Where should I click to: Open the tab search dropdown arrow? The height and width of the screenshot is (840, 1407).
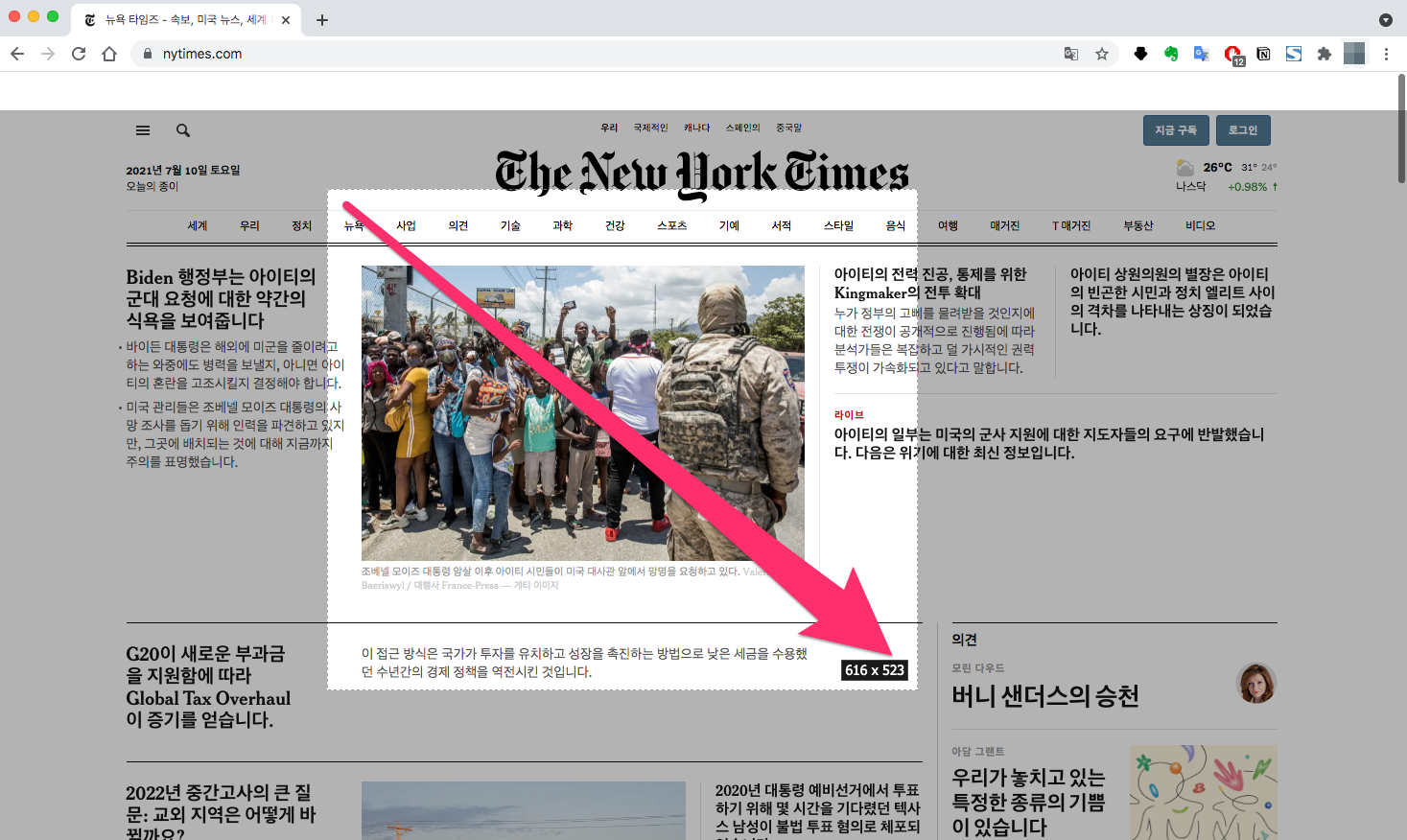[1386, 20]
